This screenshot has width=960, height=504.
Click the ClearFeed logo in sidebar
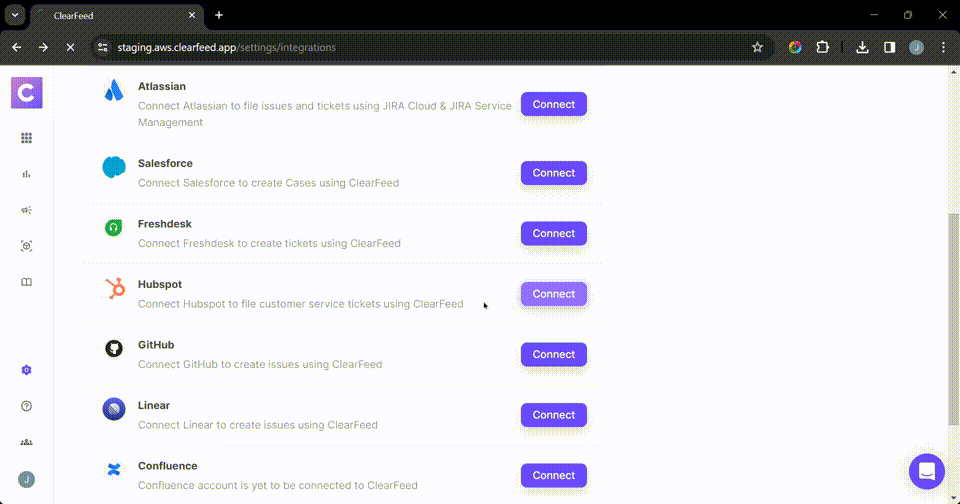point(27,93)
